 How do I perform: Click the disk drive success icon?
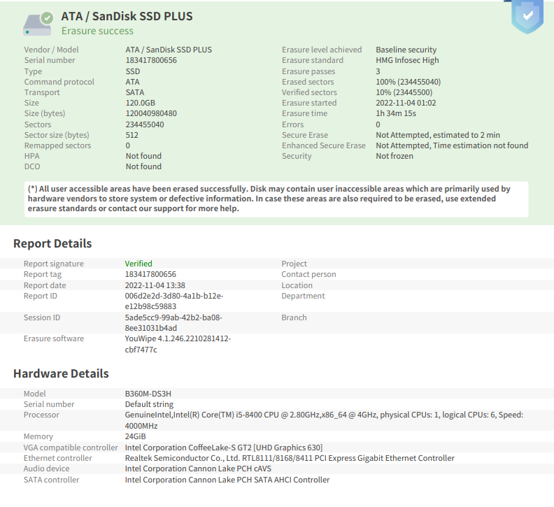click(38, 24)
